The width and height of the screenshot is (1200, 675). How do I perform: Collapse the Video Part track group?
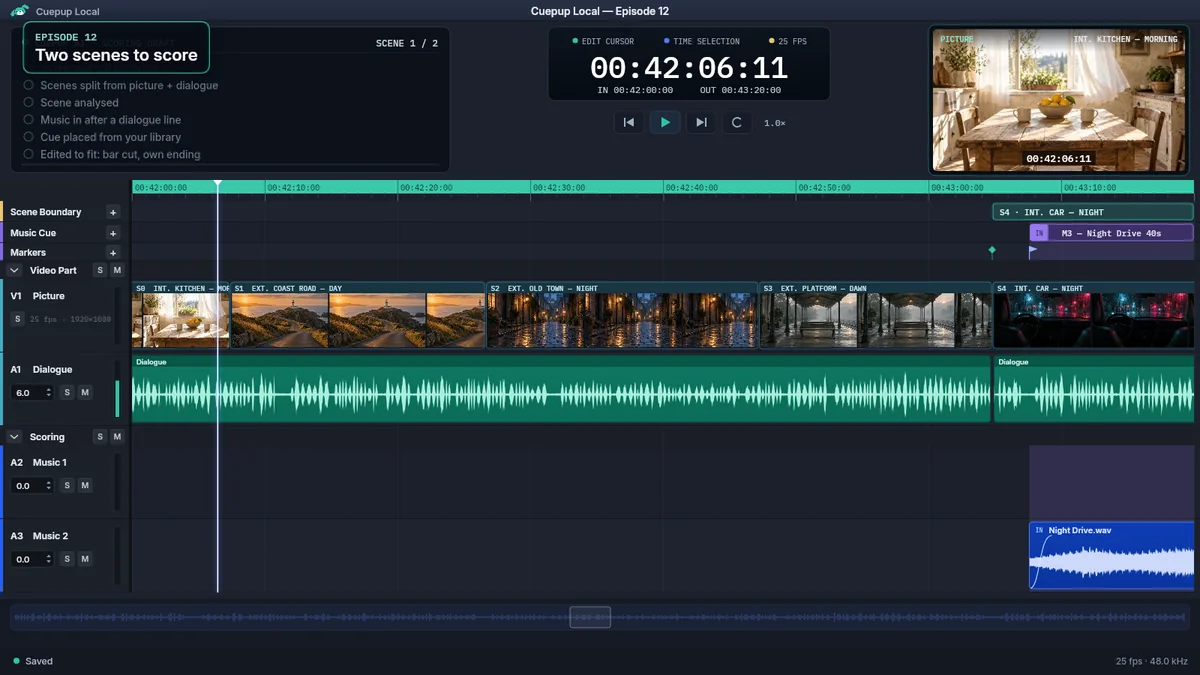click(x=15, y=271)
